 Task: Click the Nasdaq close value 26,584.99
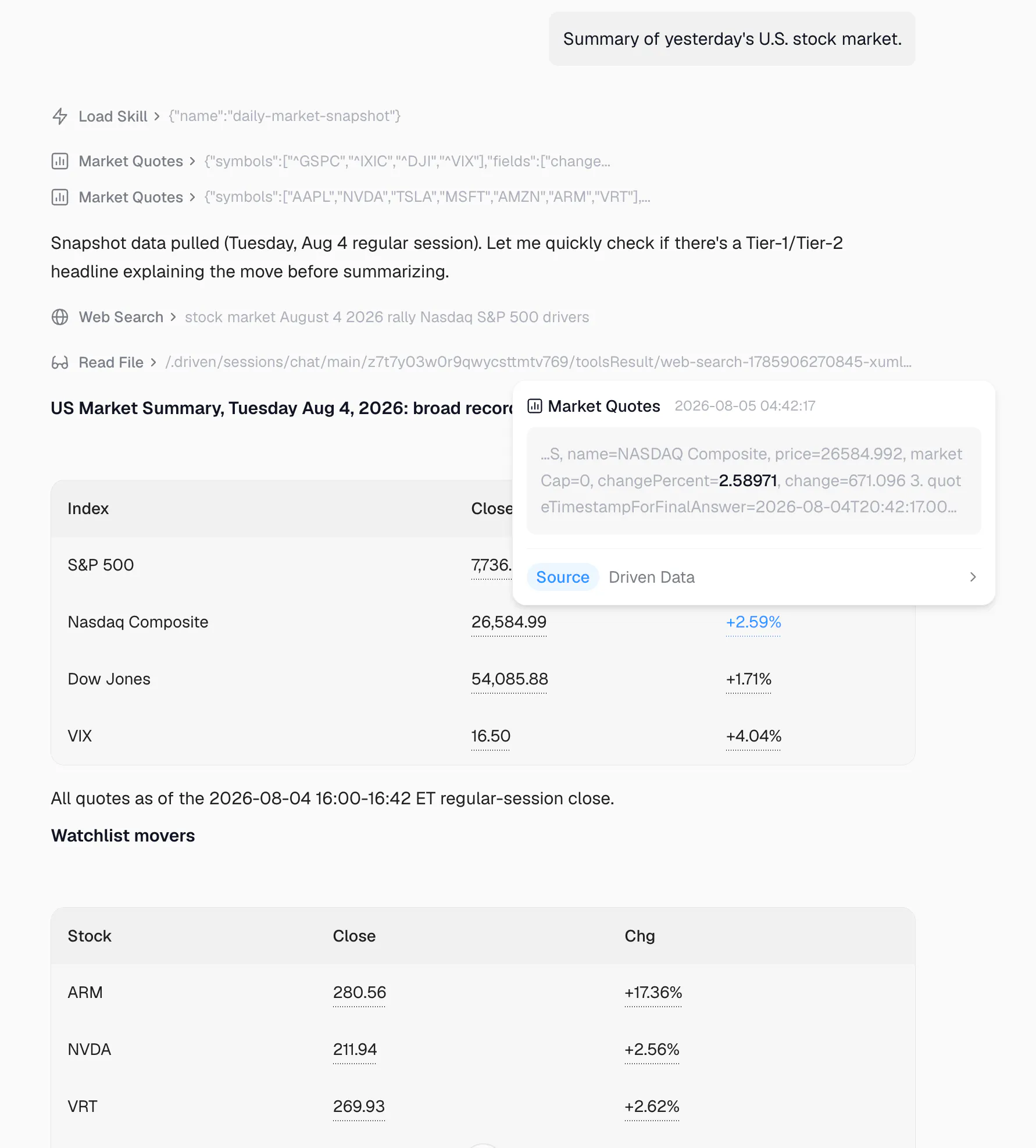tap(509, 622)
